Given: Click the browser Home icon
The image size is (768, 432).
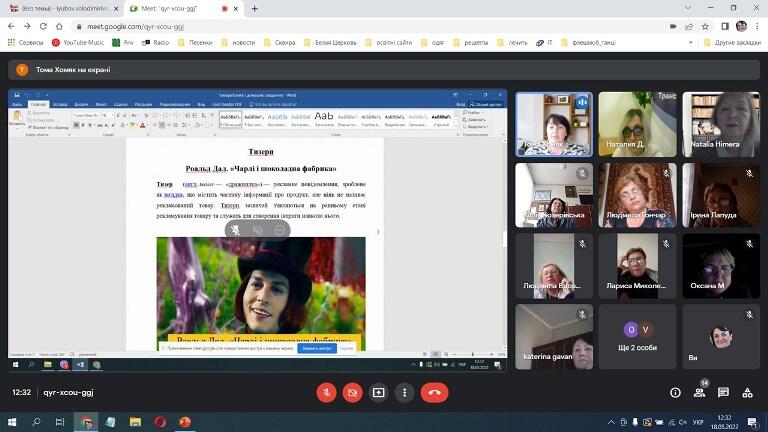Looking at the screenshot, I should point(59,26).
